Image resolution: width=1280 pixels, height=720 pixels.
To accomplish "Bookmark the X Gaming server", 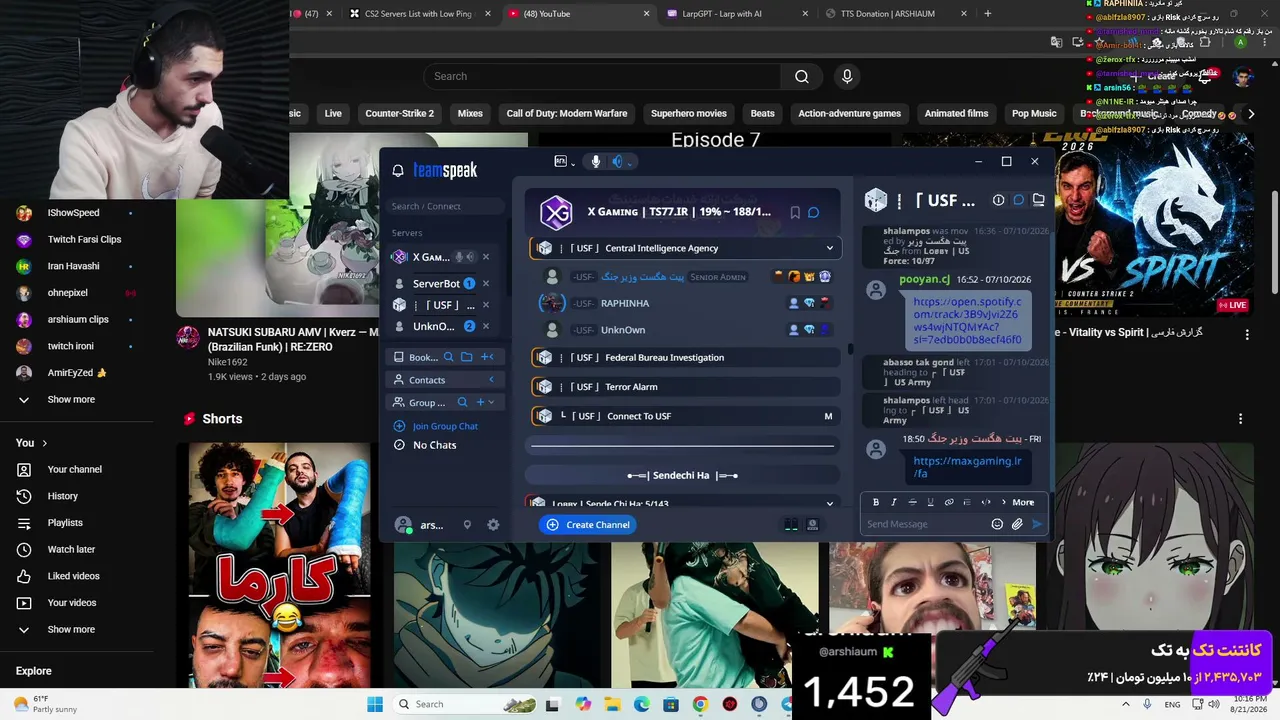I will 795,212.
